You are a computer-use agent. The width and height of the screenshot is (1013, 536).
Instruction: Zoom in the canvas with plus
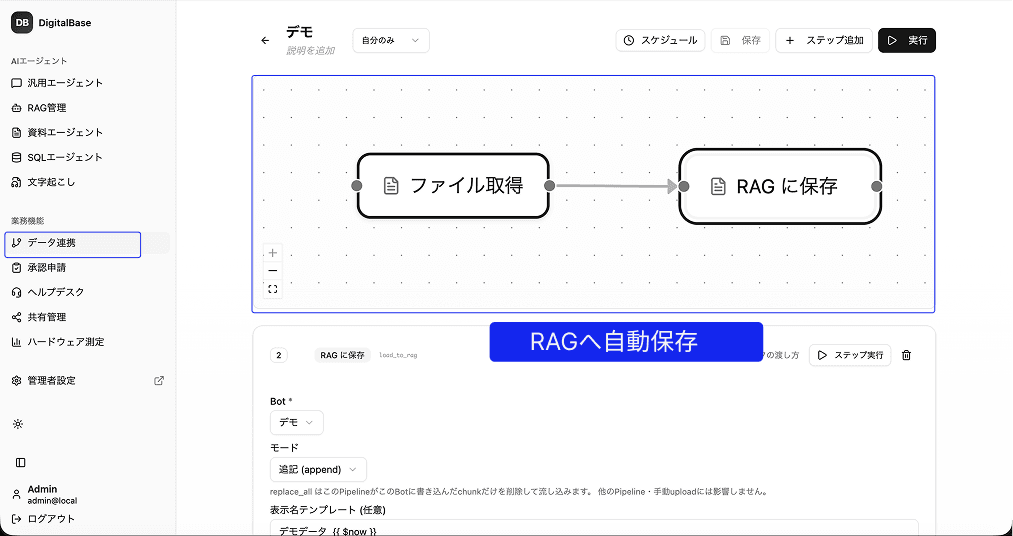273,253
